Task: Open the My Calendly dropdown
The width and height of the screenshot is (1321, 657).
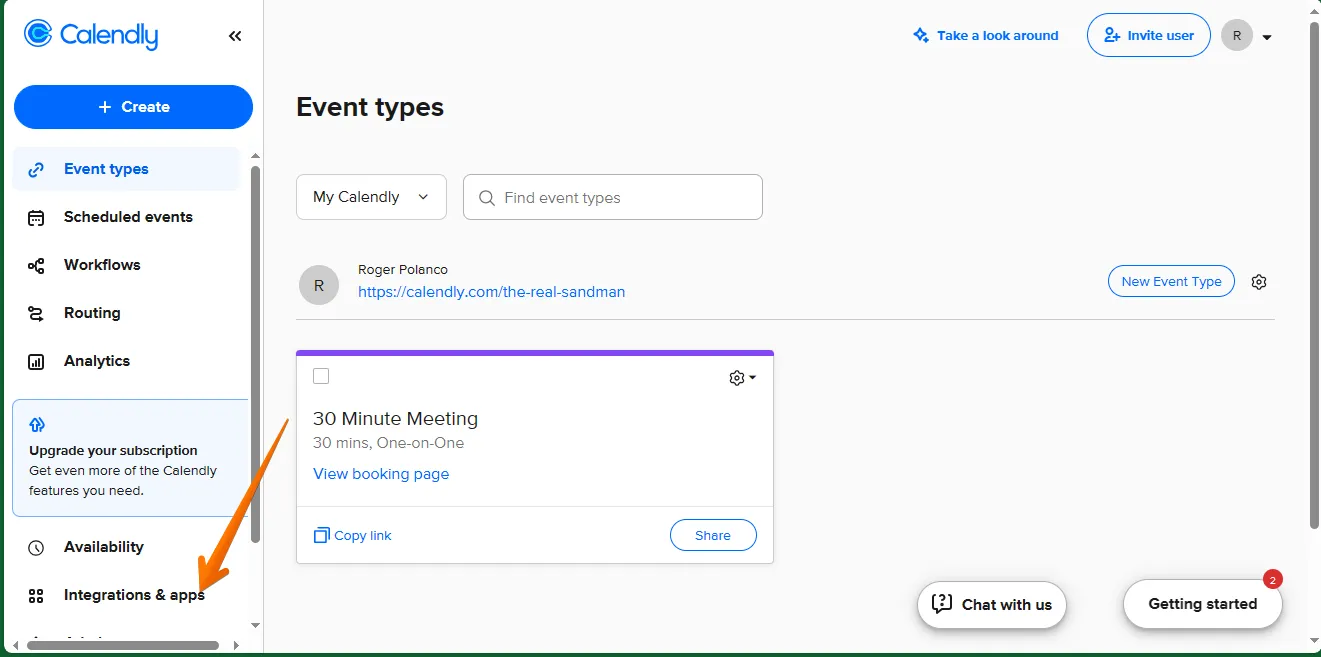Action: (371, 197)
